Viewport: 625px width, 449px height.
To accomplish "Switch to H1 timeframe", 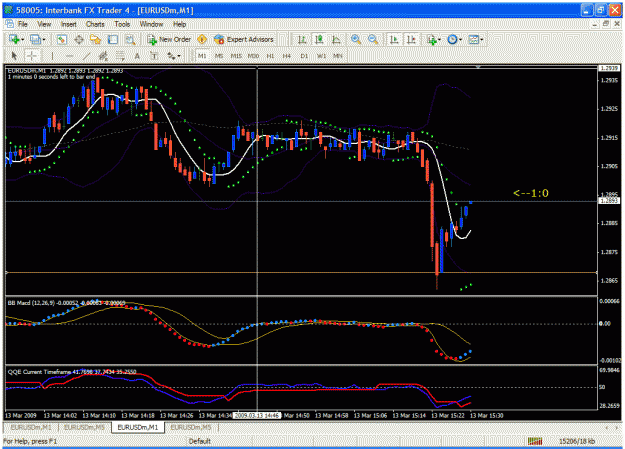I will [x=270, y=56].
